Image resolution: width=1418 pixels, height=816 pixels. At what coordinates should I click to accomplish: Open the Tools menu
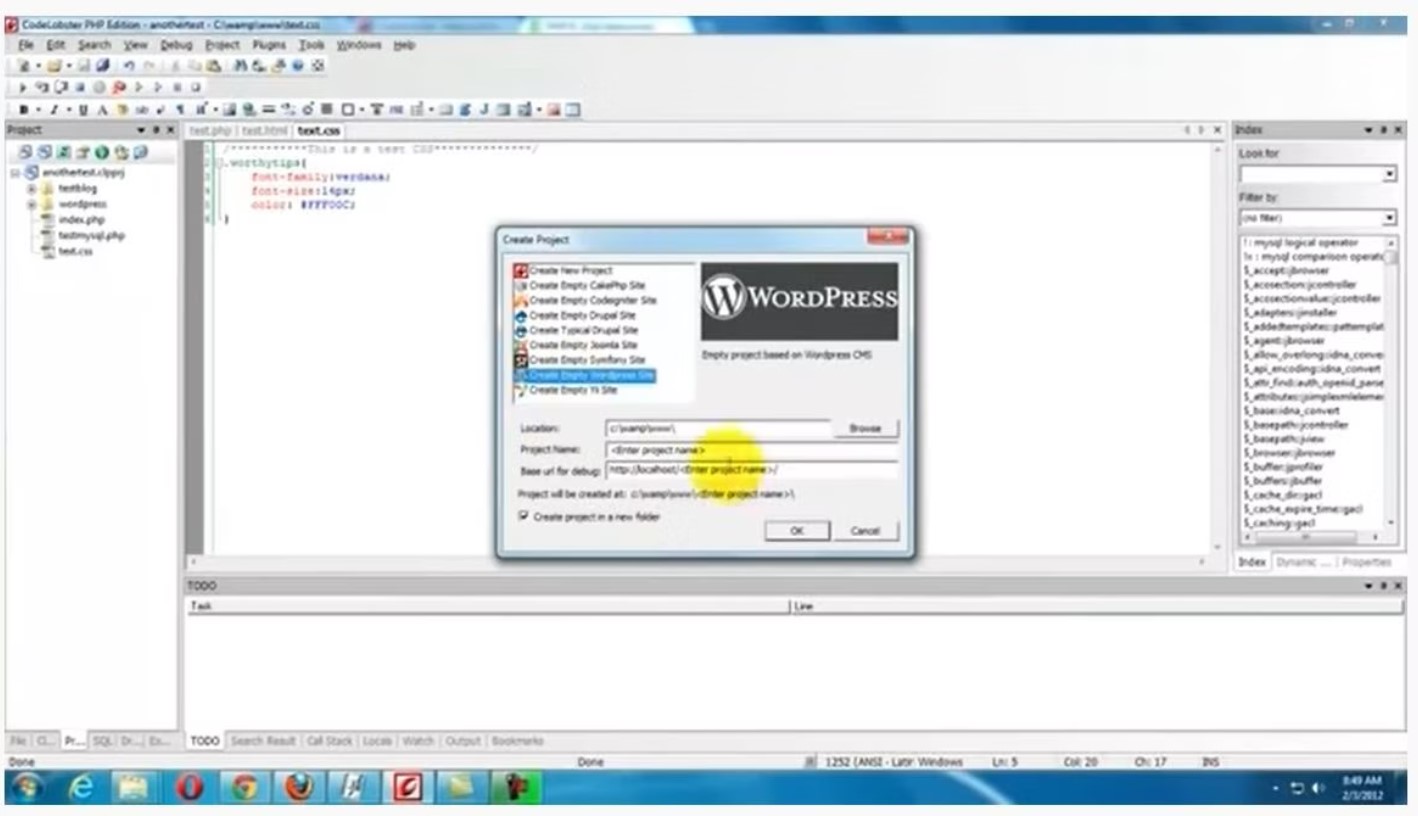[x=312, y=45]
